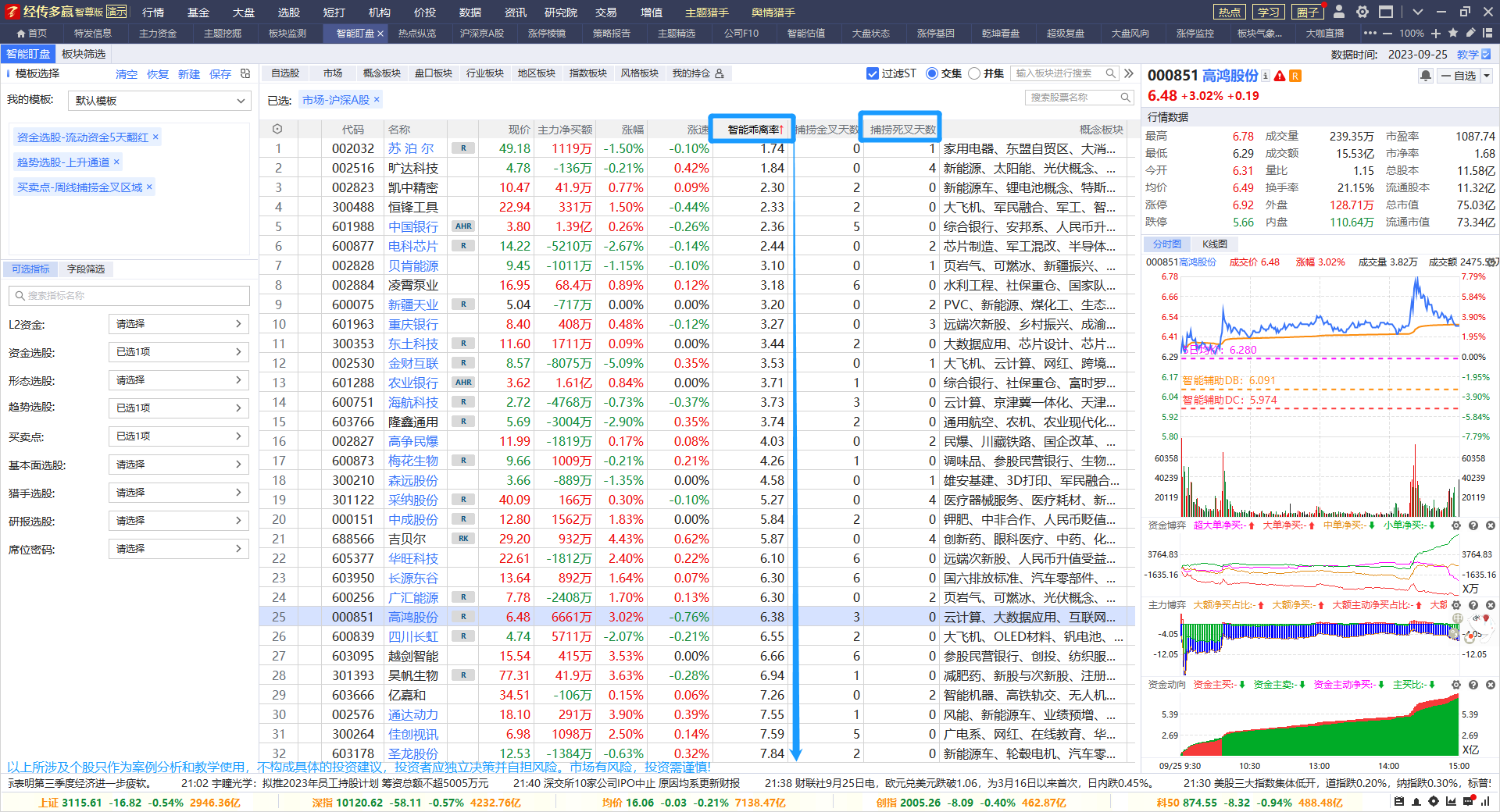Open the 行情 menu
This screenshot has height=812, width=1500.
click(153, 12)
